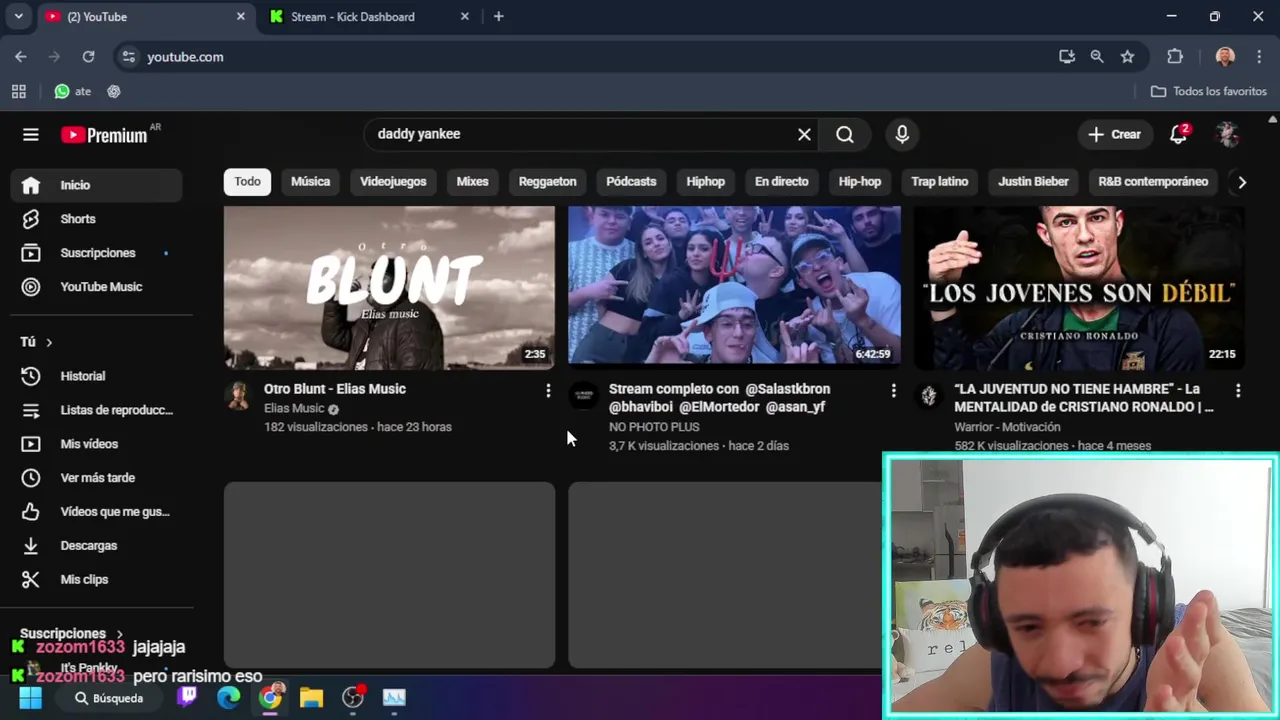Select the R&B contemporáneo filter chip
This screenshot has height=720, width=1280.
click(1153, 182)
